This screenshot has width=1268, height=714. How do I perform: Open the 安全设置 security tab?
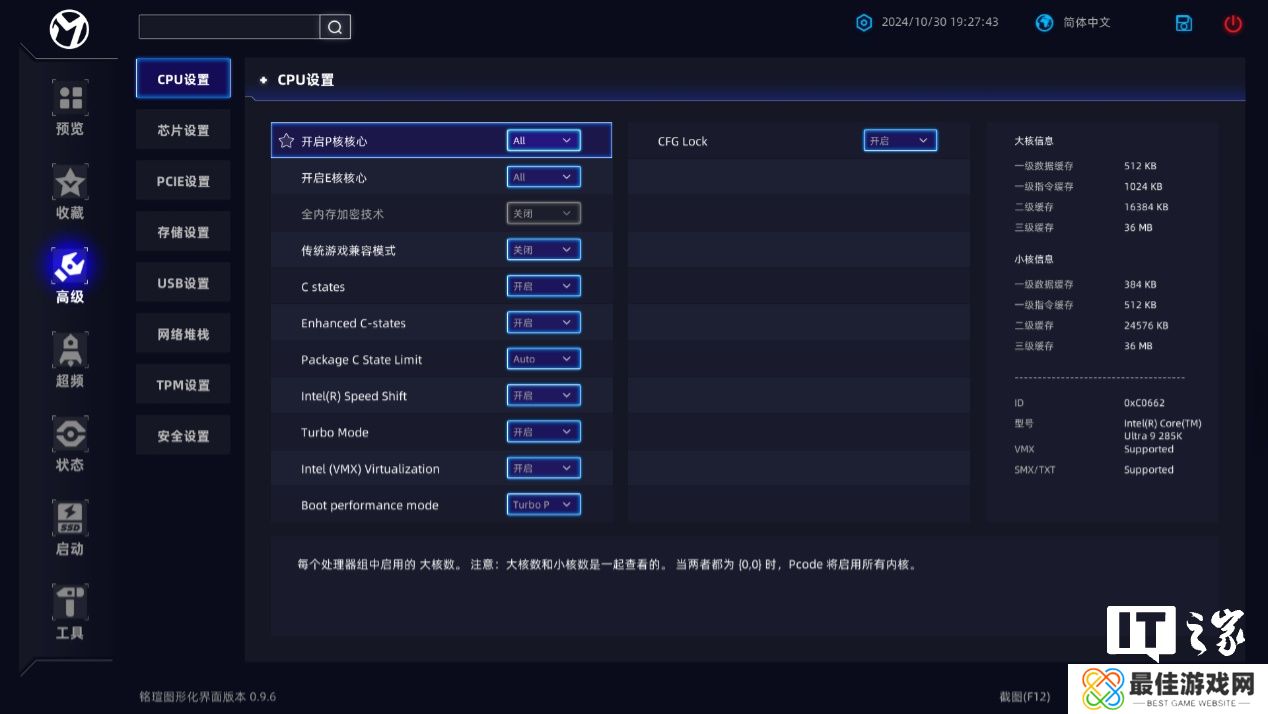183,436
